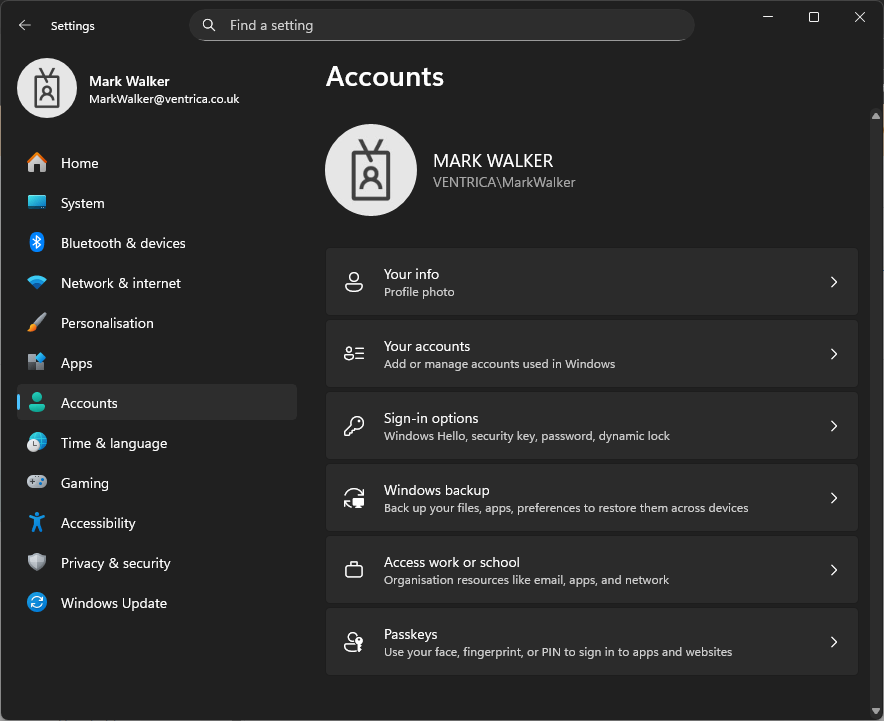Viewport: 884px width, 721px height.
Task: Open Passkeys using its chevron arrow
Action: pos(833,642)
